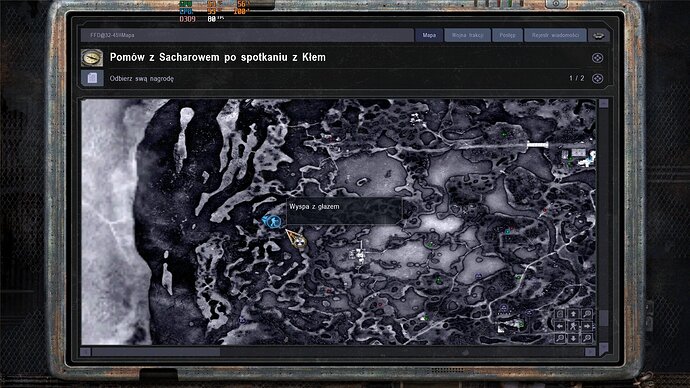The height and width of the screenshot is (388, 690).
Task: Click the top-left map control button
Action: click(x=560, y=314)
